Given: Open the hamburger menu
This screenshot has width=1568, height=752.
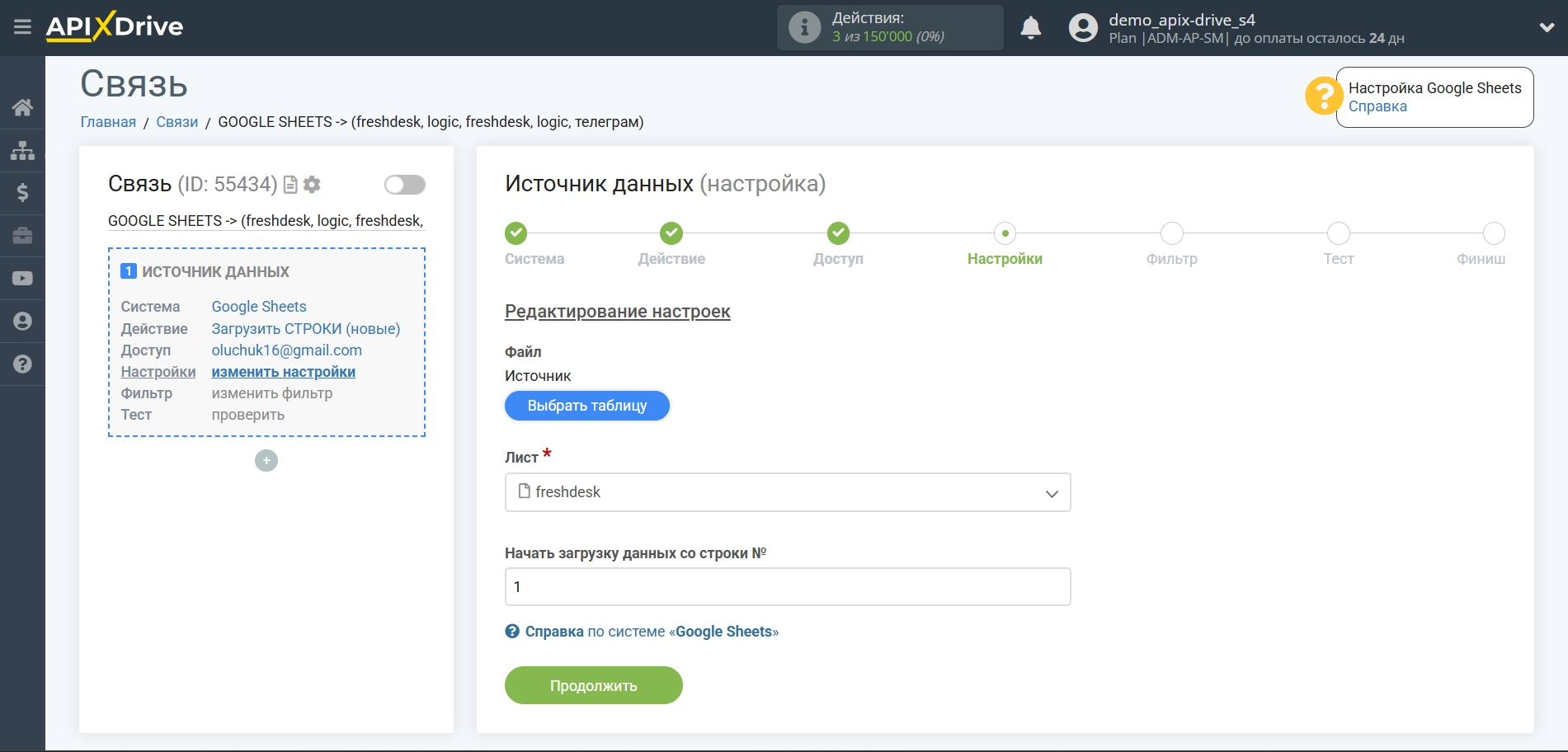Looking at the screenshot, I should click(x=22, y=27).
